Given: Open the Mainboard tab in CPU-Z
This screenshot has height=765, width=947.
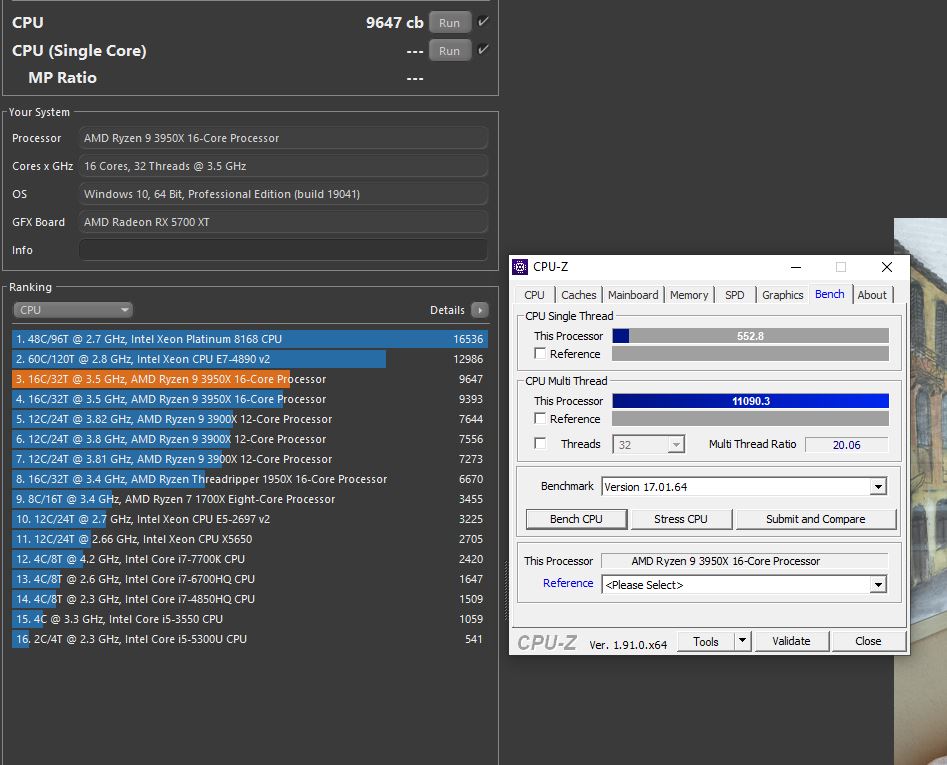Looking at the screenshot, I should (x=633, y=295).
